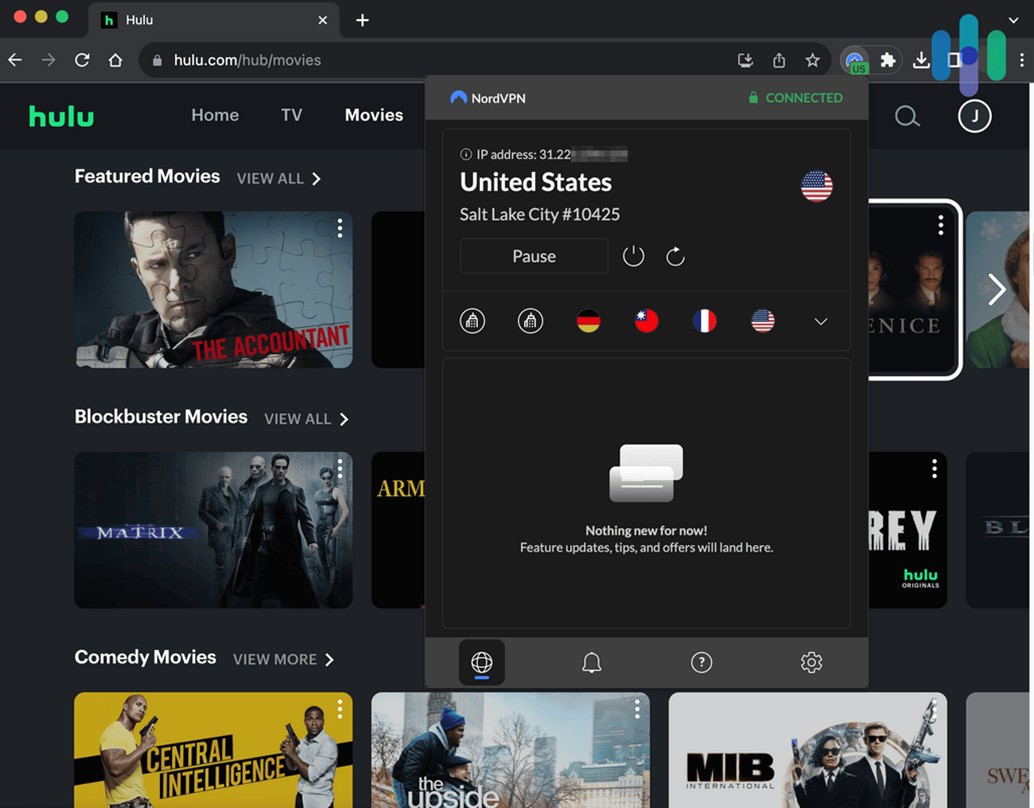Image resolution: width=1034 pixels, height=808 pixels.
Task: Click the CONNECTED status label
Action: point(795,98)
